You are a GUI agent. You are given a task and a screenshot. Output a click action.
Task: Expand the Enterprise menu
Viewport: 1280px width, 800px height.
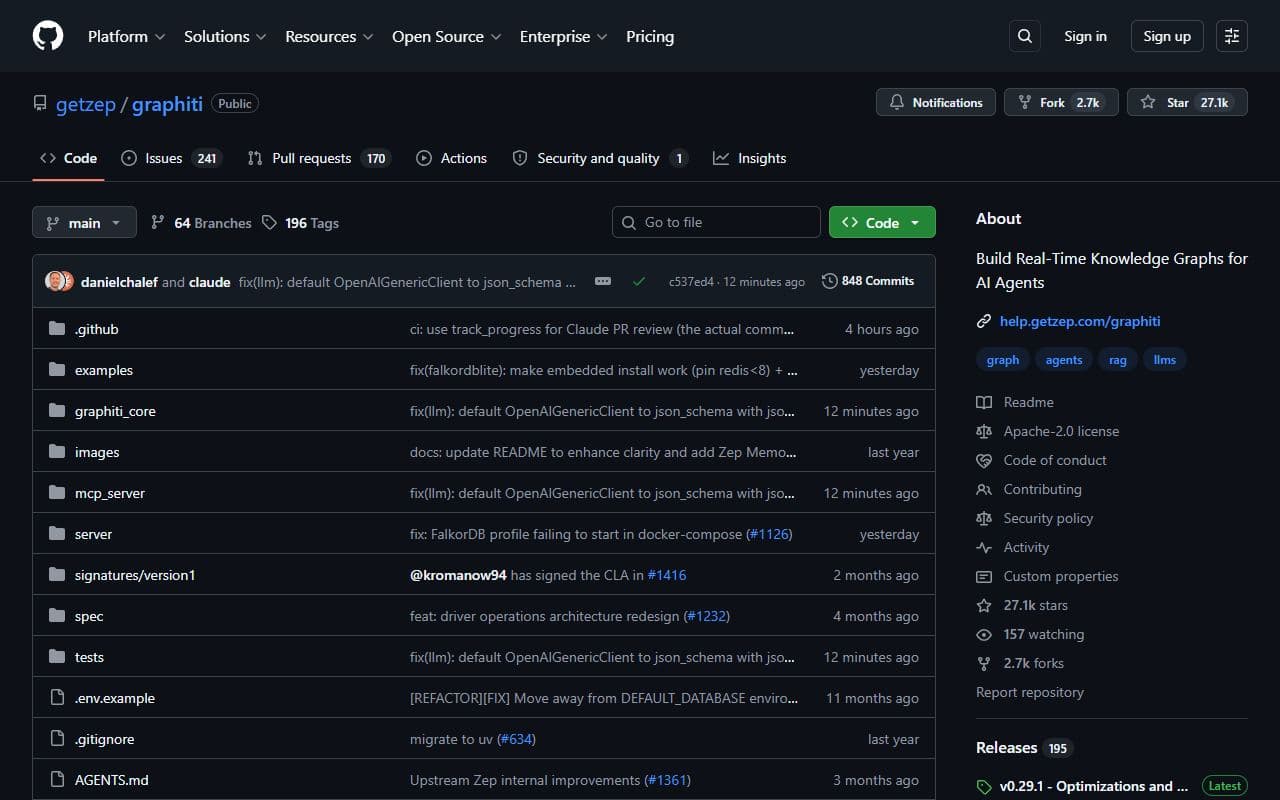[563, 36]
